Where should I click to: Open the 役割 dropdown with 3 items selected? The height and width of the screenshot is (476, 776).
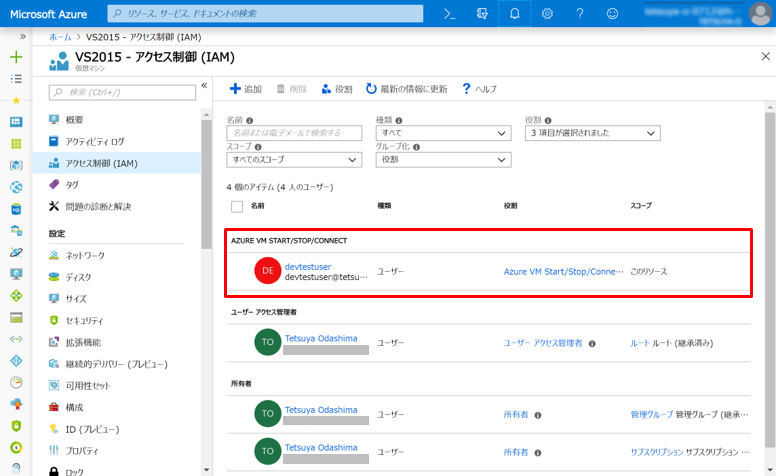pos(593,133)
